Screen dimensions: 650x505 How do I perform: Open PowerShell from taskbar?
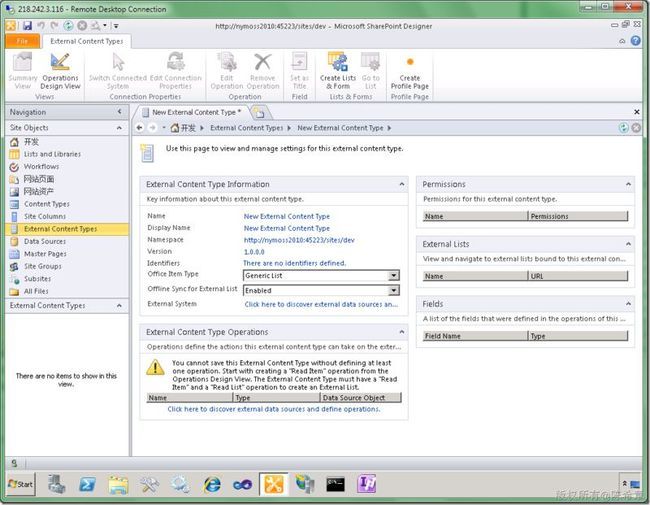coord(87,484)
